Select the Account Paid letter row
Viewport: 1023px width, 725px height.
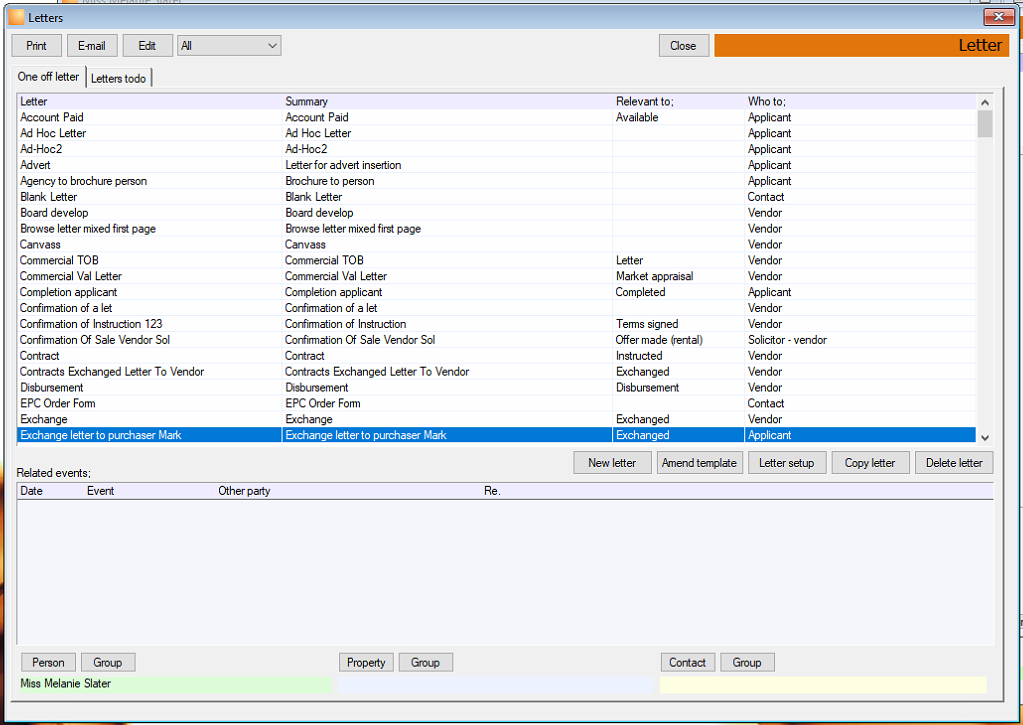[x=496, y=117]
